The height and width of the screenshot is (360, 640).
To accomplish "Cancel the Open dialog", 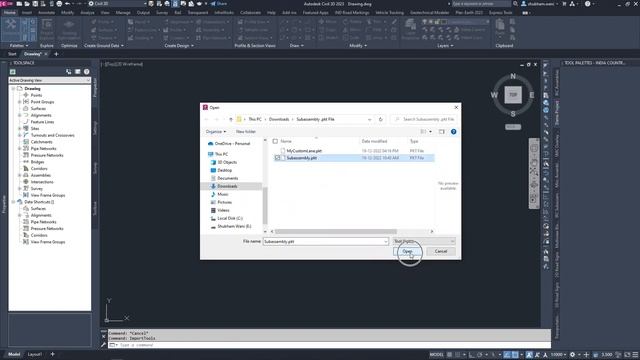I will coord(441,251).
